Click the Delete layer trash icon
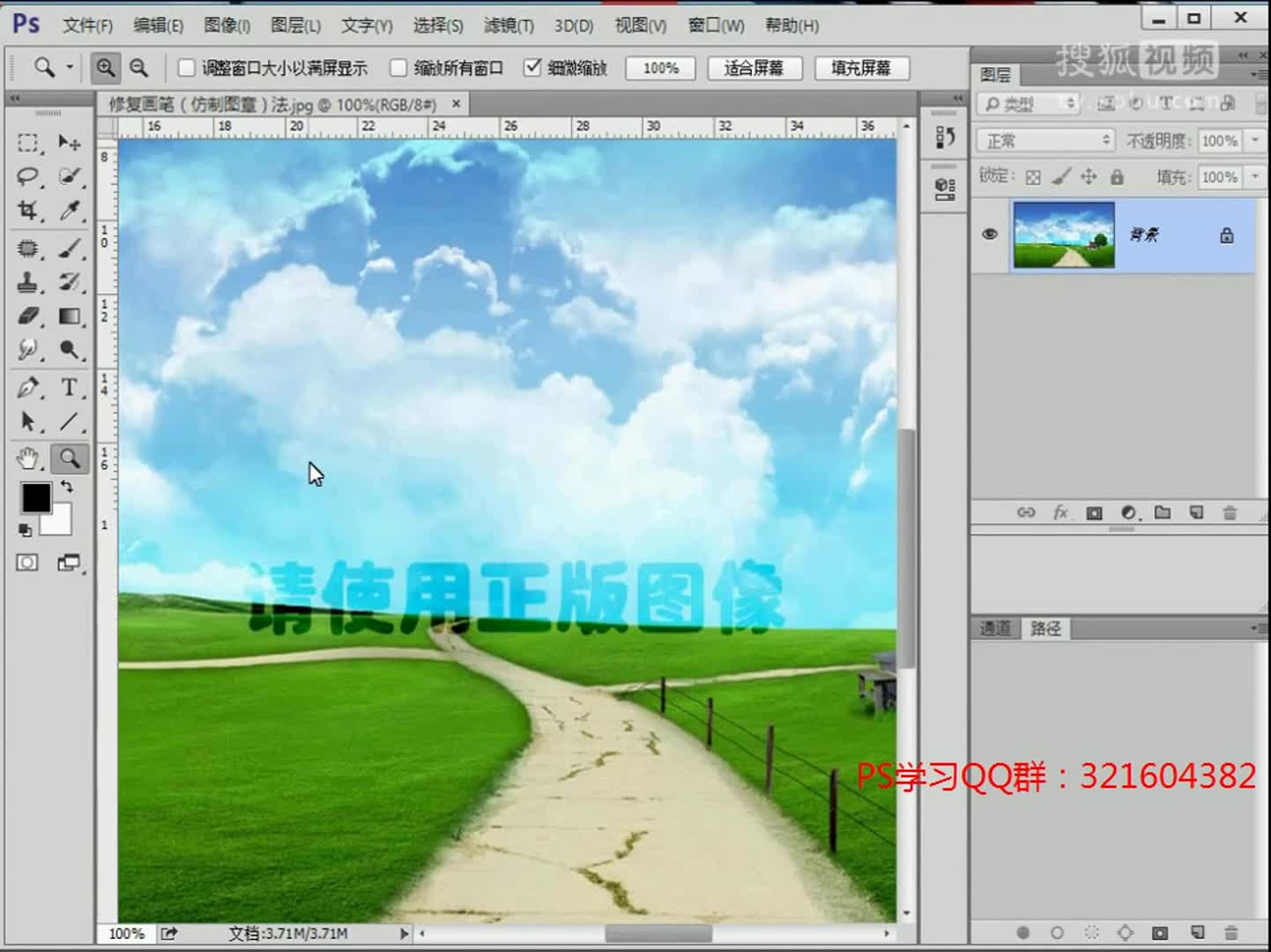The width and height of the screenshot is (1271, 952). tap(1230, 512)
